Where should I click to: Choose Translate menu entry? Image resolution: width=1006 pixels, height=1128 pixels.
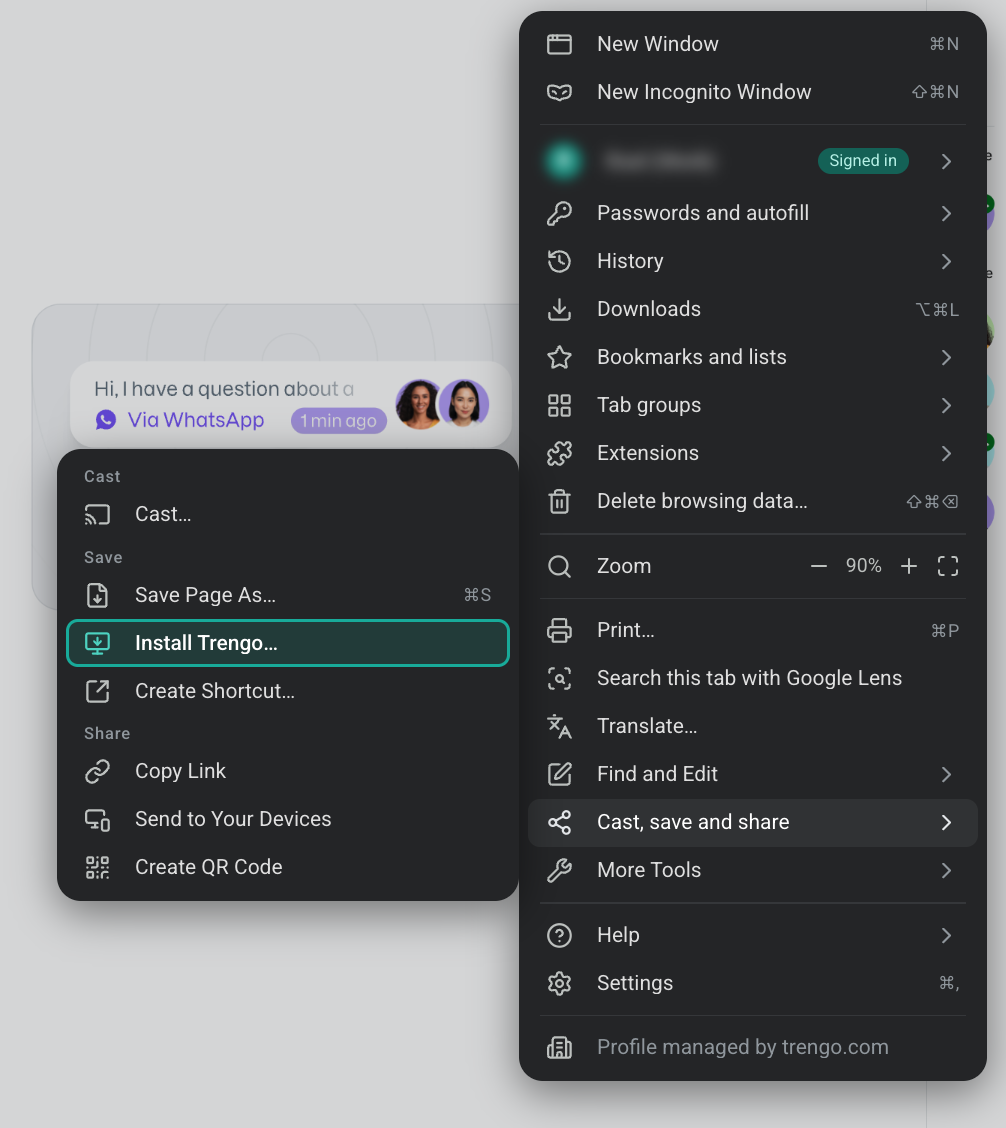tap(753, 727)
